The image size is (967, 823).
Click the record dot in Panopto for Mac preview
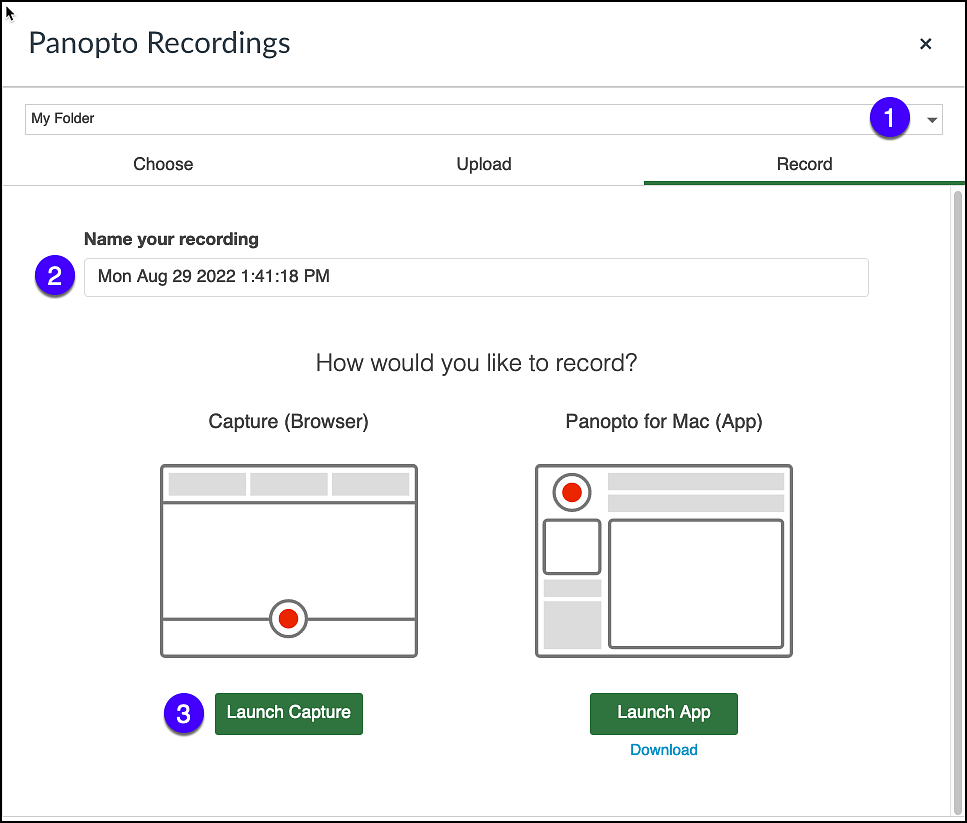coord(571,492)
